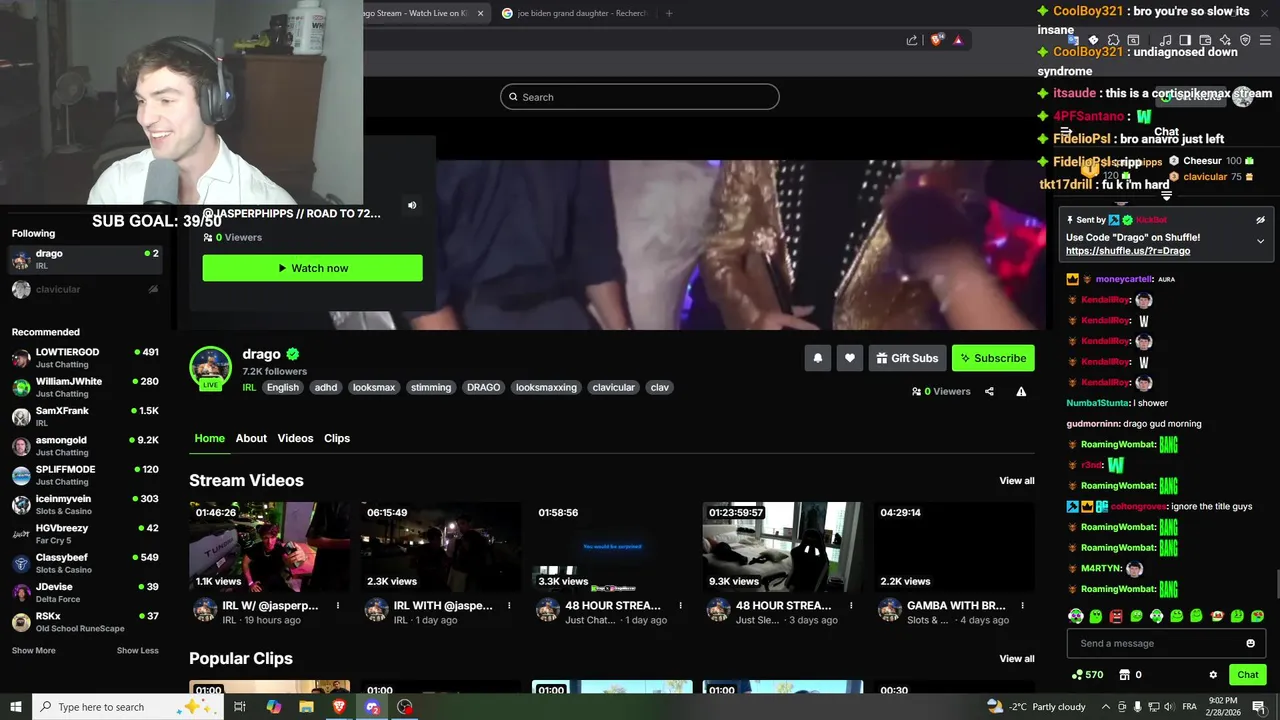Viewport: 1280px width, 720px height.
Task: Expand the pinned message chevron
Action: 1260,241
